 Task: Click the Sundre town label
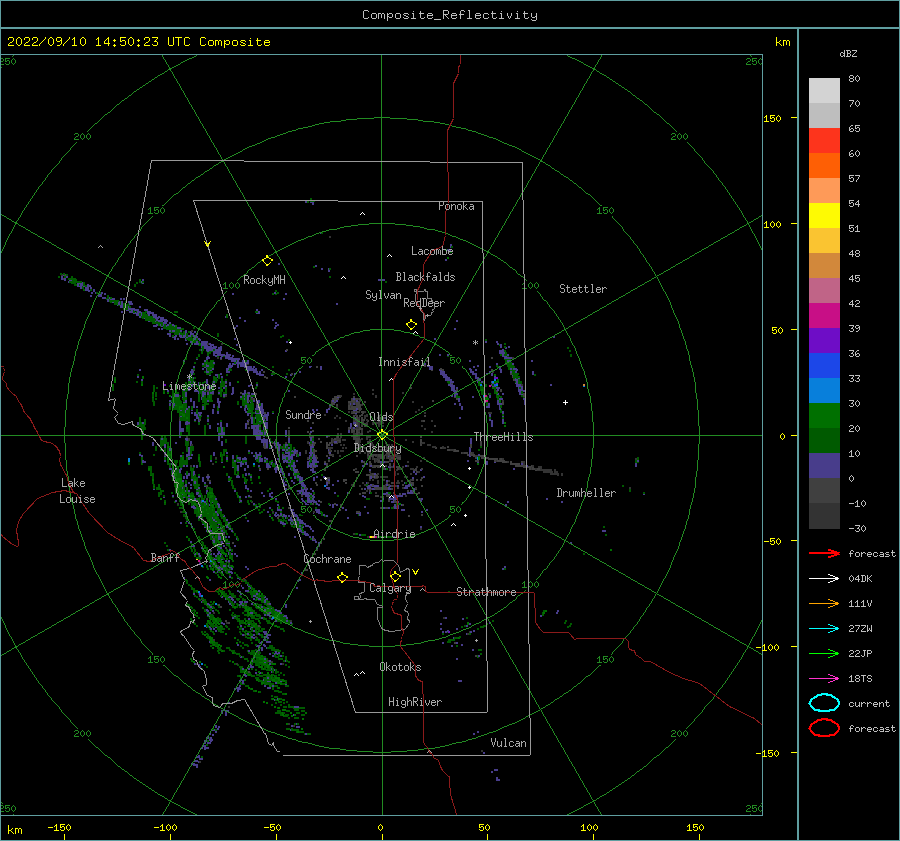(304, 414)
